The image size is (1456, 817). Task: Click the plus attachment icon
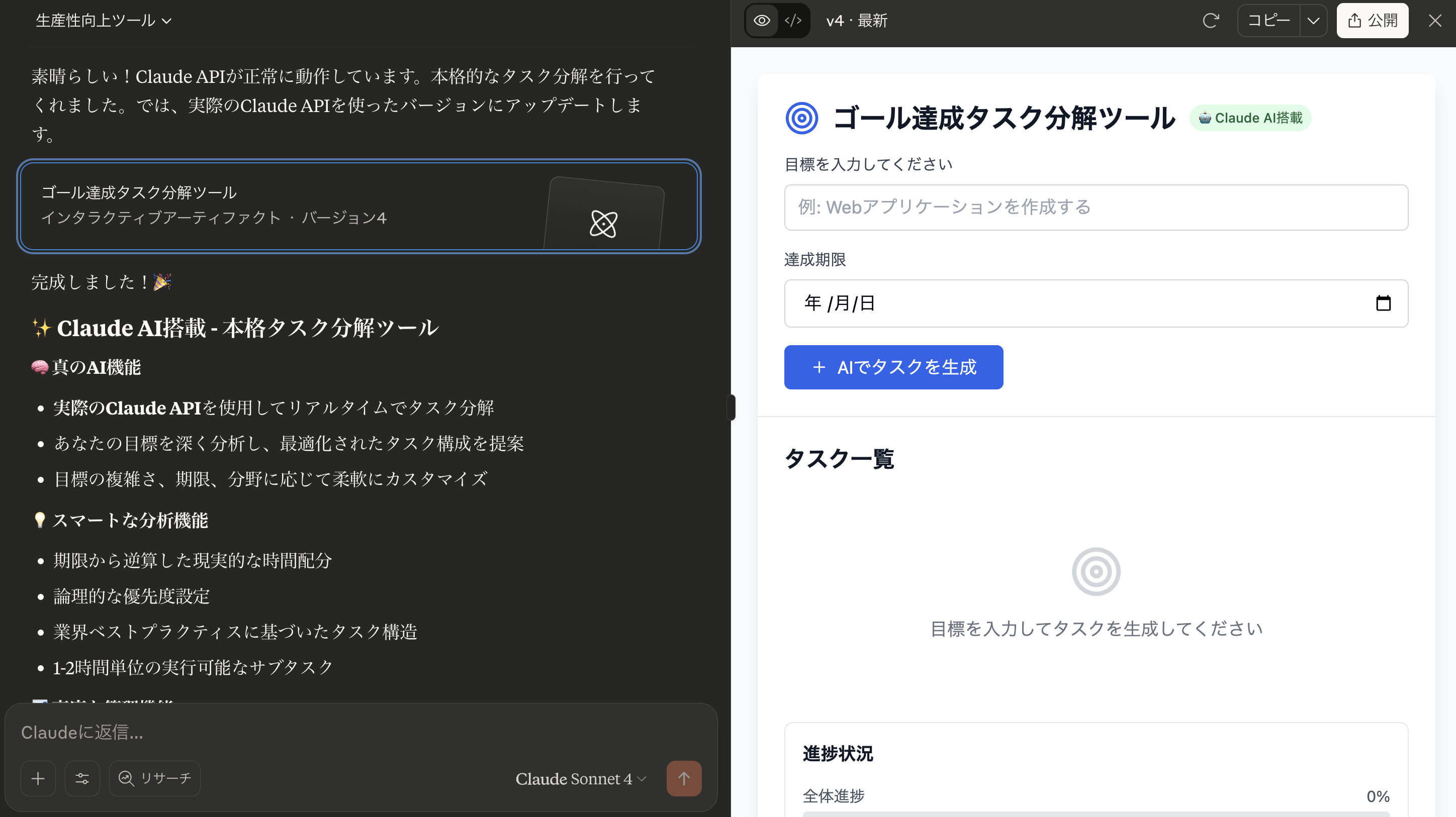38,779
